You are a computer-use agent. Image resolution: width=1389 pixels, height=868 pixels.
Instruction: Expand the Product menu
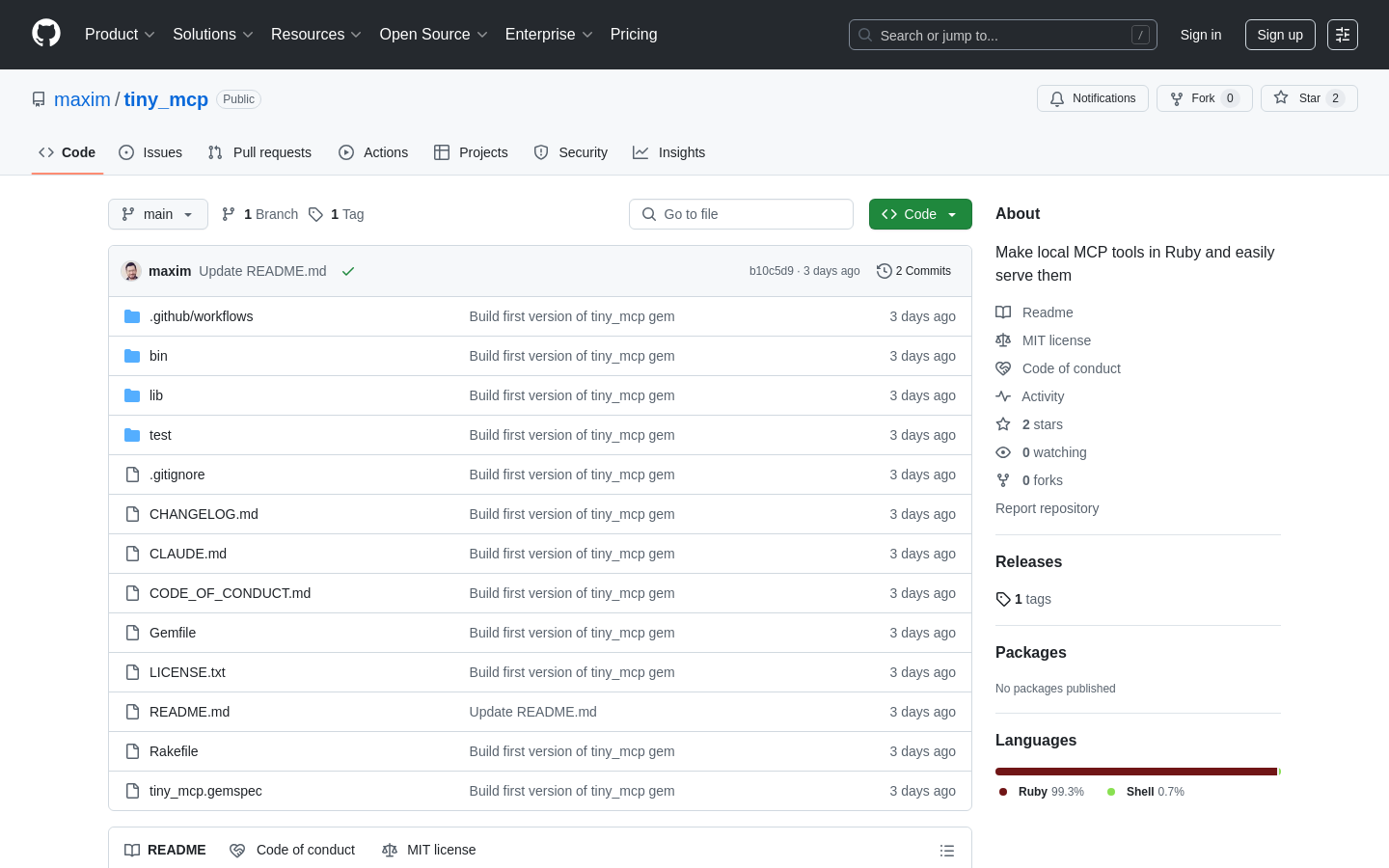click(x=120, y=34)
